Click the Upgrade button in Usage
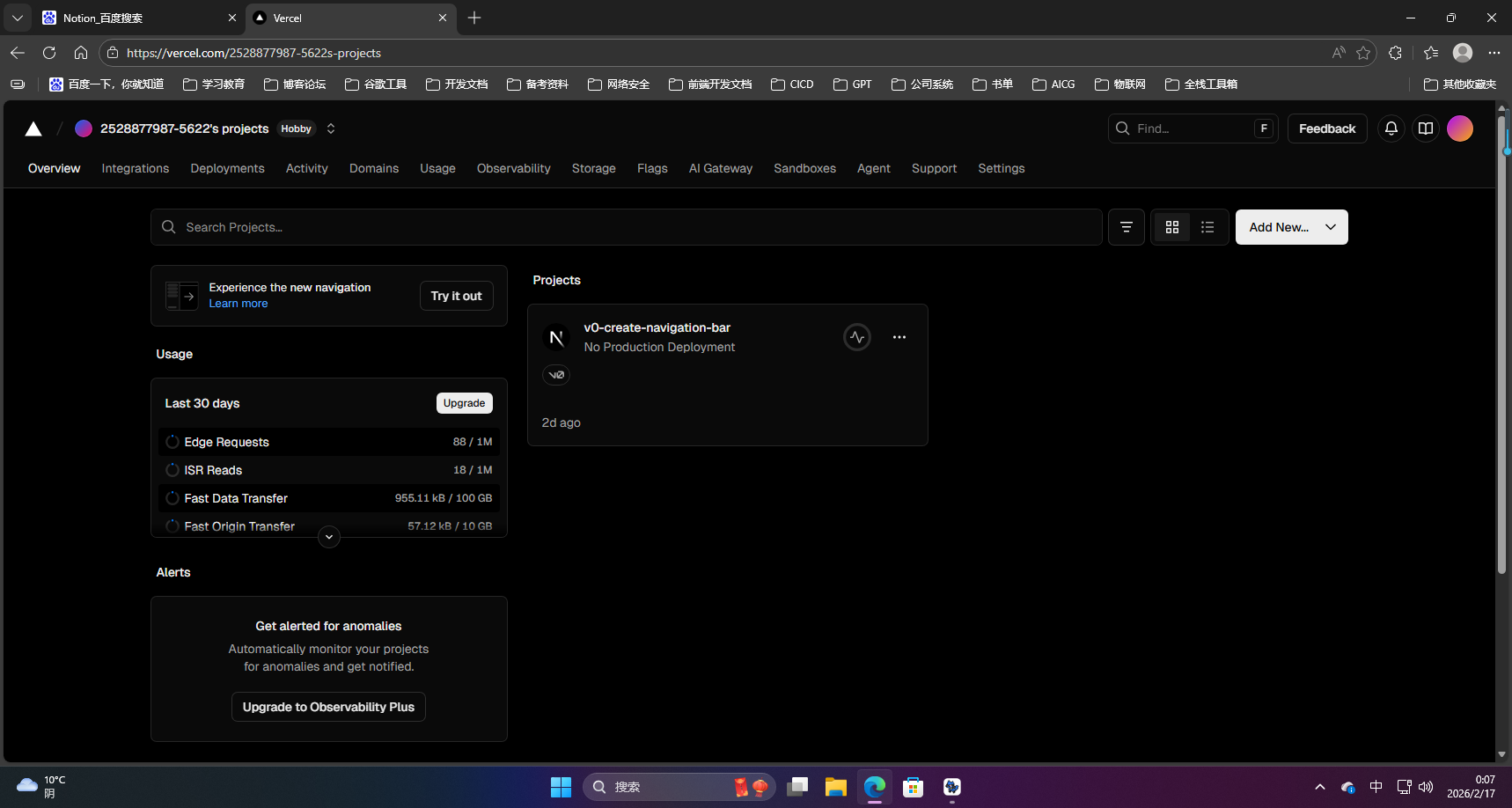The image size is (1512, 808). point(464,403)
